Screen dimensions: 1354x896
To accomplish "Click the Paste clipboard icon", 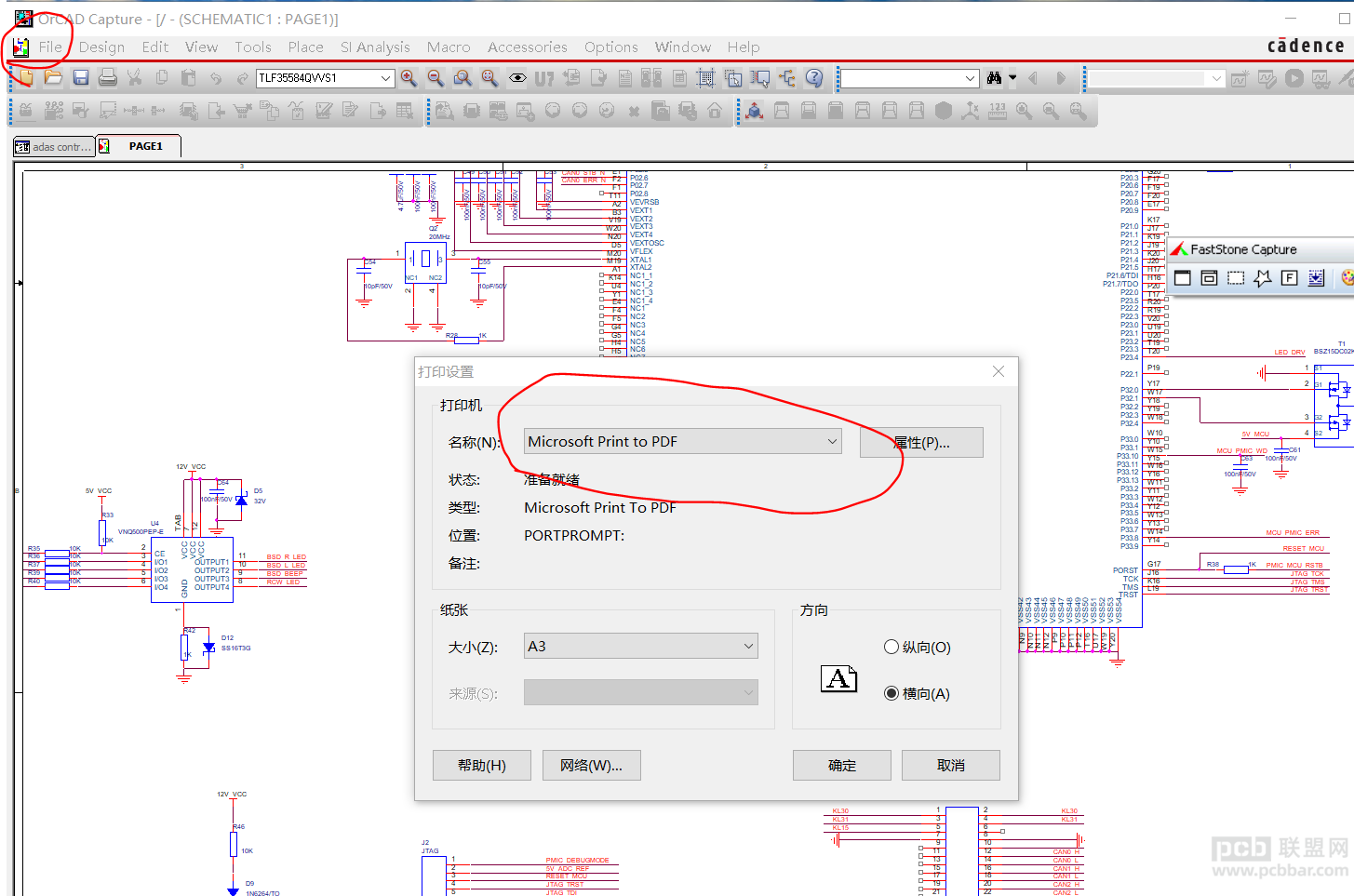I will (x=189, y=78).
